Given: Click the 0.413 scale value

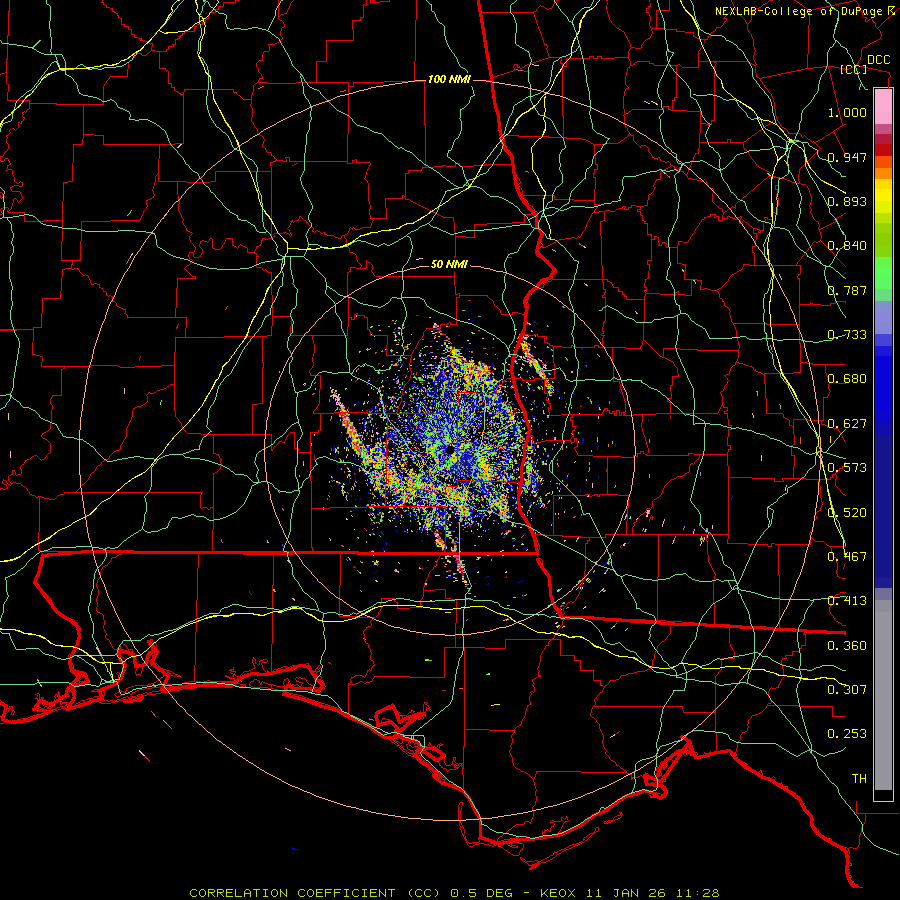Looking at the screenshot, I should coord(847,600).
